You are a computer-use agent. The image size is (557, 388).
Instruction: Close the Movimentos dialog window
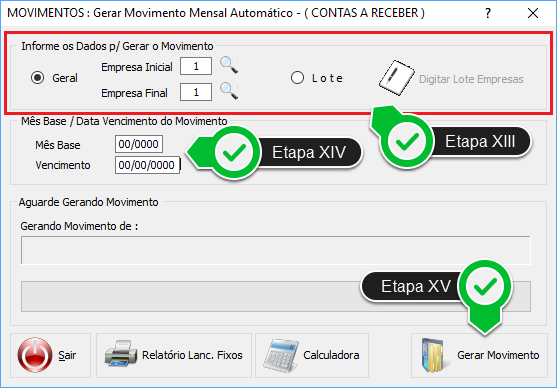533,14
